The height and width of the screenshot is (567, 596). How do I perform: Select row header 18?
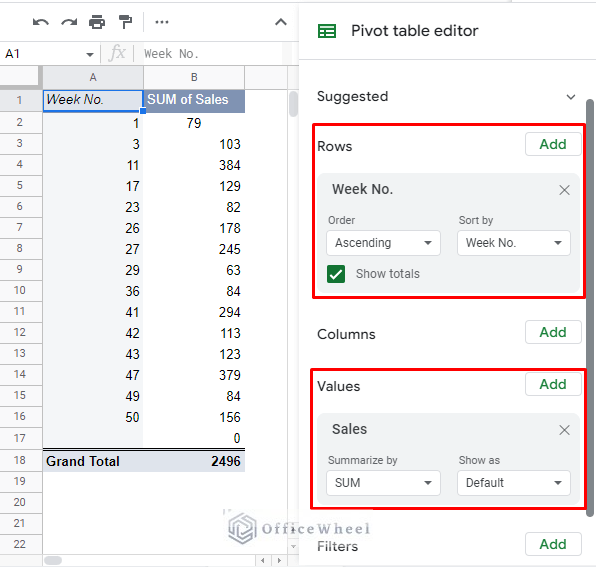pyautogui.click(x=20, y=461)
